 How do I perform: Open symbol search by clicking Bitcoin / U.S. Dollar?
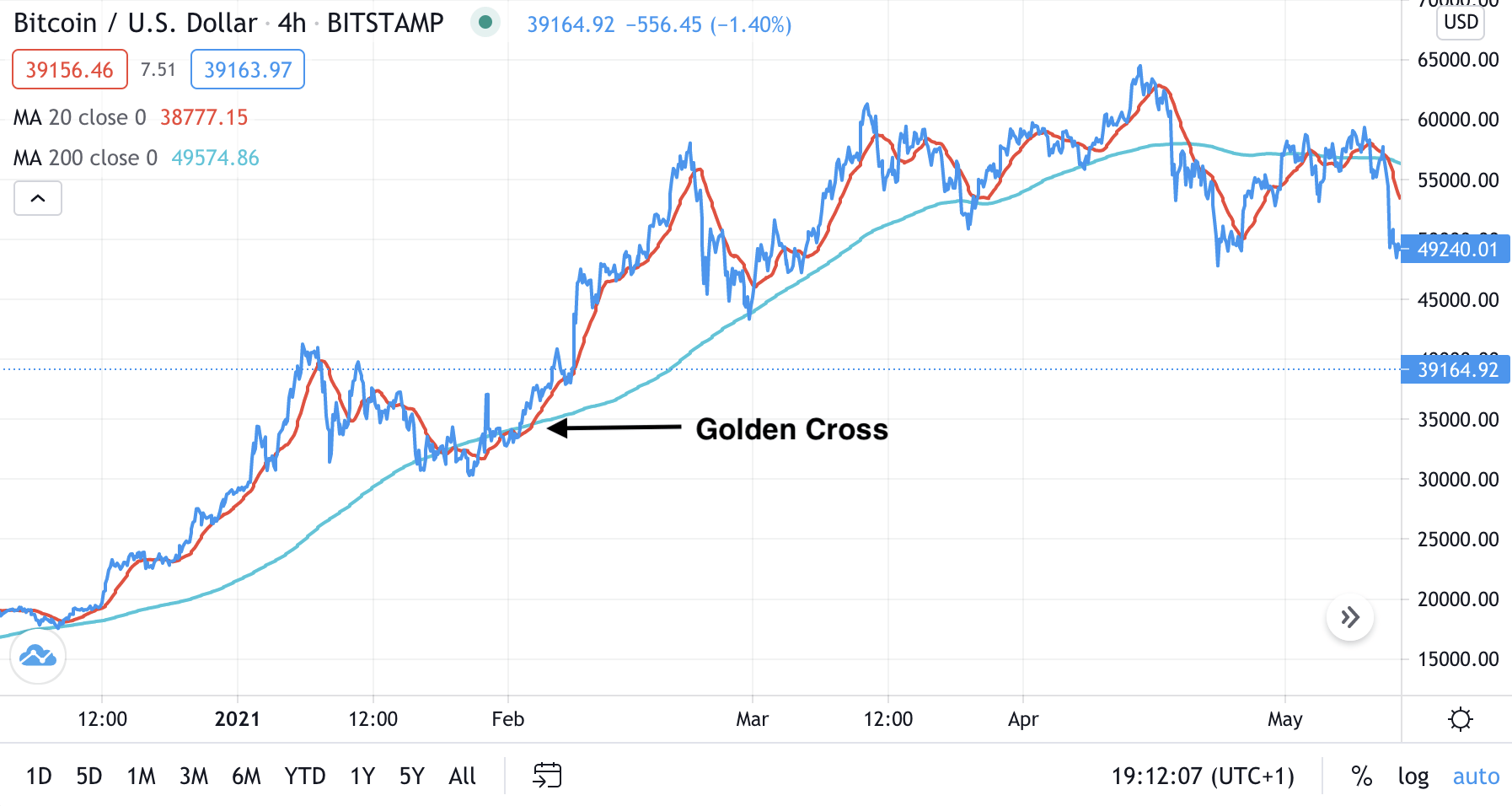coord(135,23)
